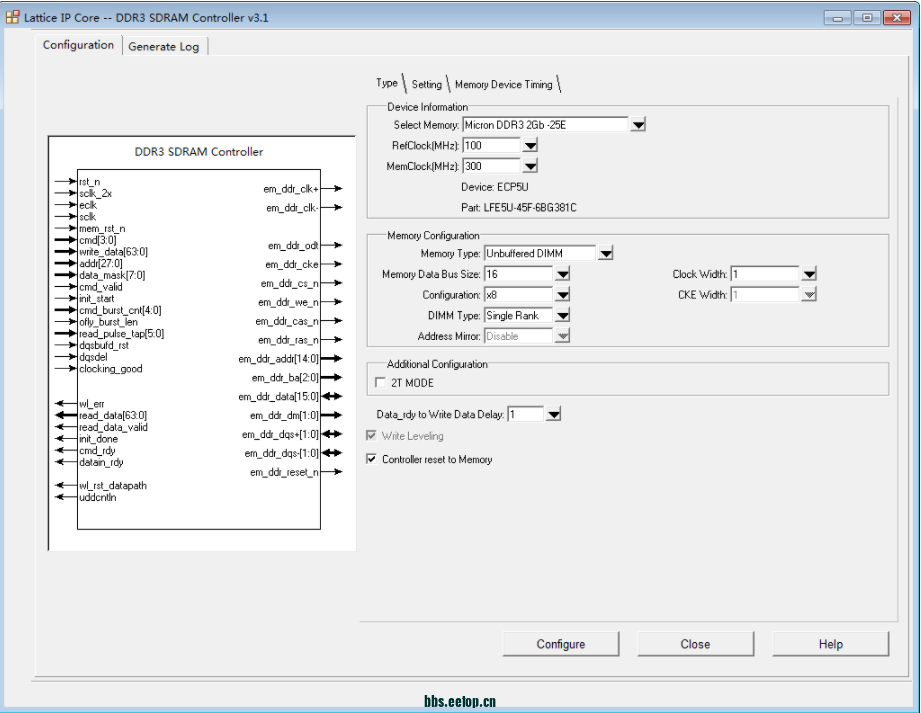Minimize the Lattice IP Core window
The width and height of the screenshot is (921, 713).
(838, 18)
